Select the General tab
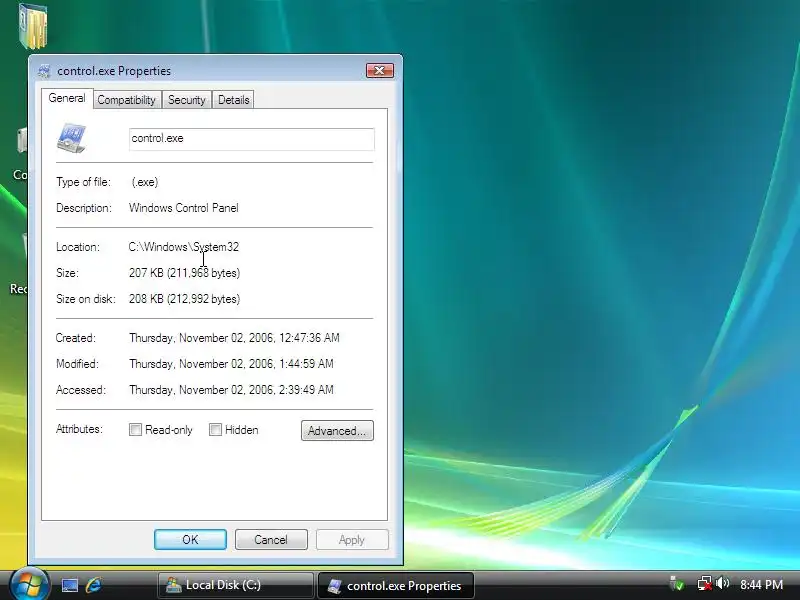 tap(67, 98)
